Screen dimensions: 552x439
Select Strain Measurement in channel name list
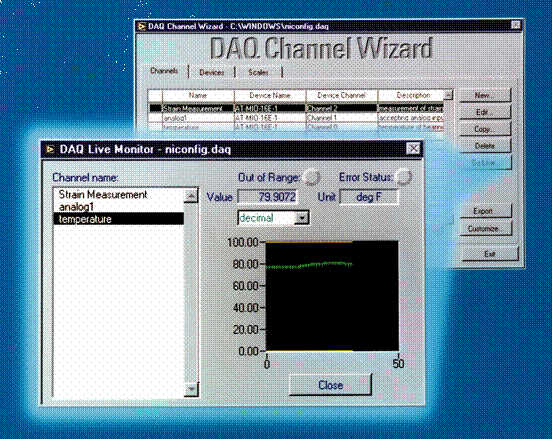coord(103,195)
